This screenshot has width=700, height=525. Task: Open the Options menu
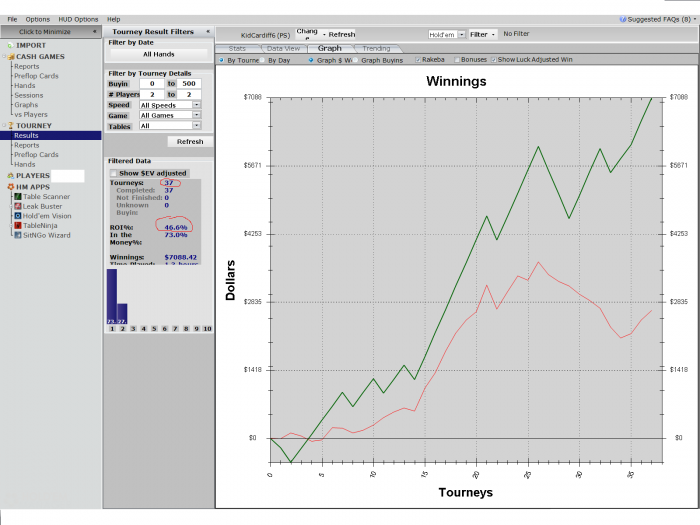pos(38,19)
